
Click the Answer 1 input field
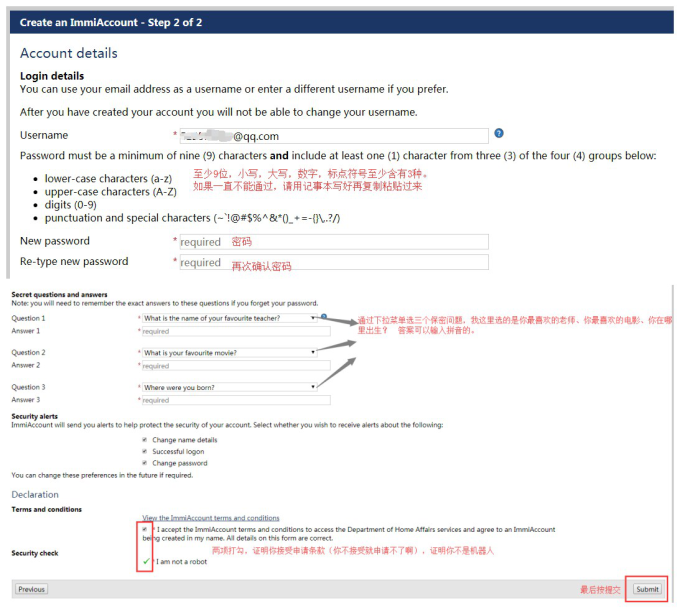pyautogui.click(x=234, y=331)
